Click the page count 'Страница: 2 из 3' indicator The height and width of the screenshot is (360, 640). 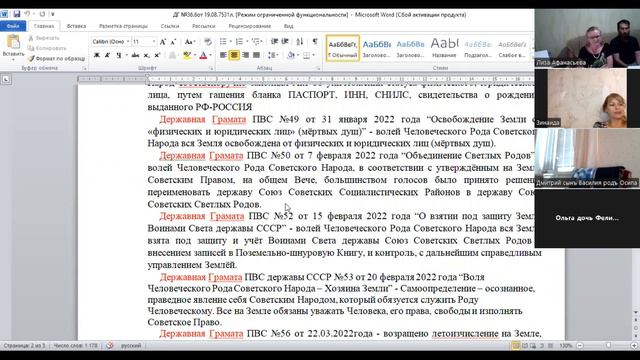24,346
